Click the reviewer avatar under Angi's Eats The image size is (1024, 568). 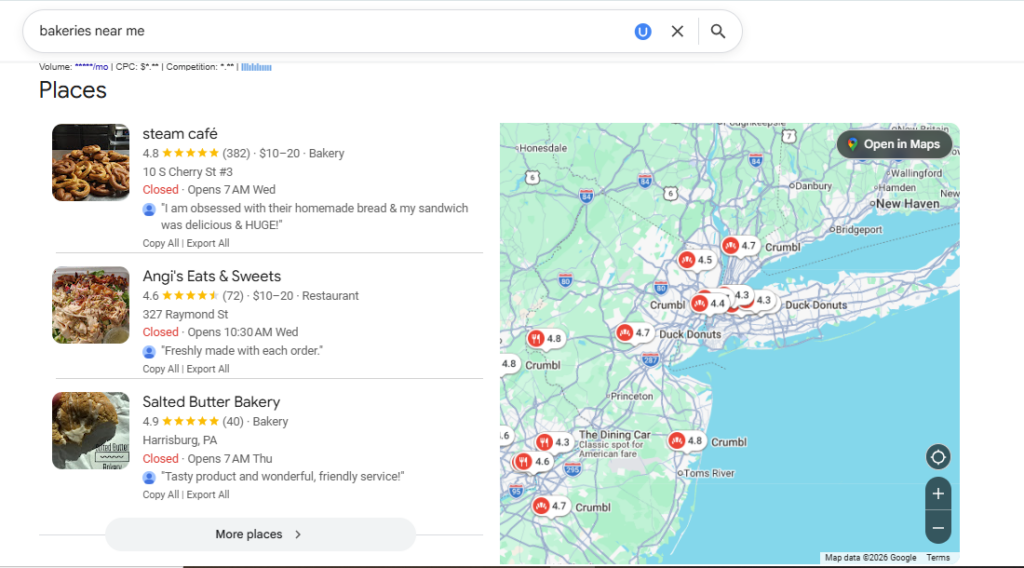149,352
